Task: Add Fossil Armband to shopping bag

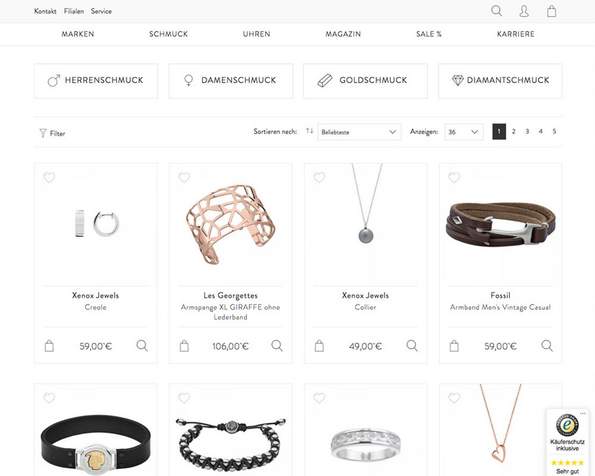Action: [454, 346]
